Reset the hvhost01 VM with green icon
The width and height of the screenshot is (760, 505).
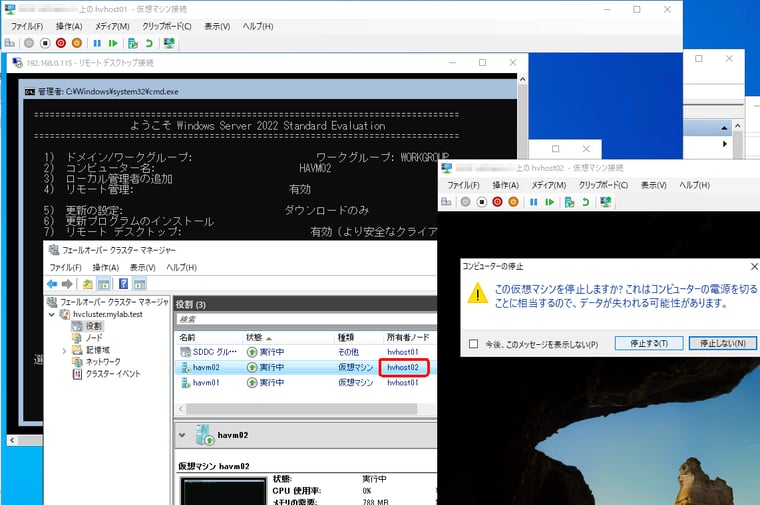113,43
